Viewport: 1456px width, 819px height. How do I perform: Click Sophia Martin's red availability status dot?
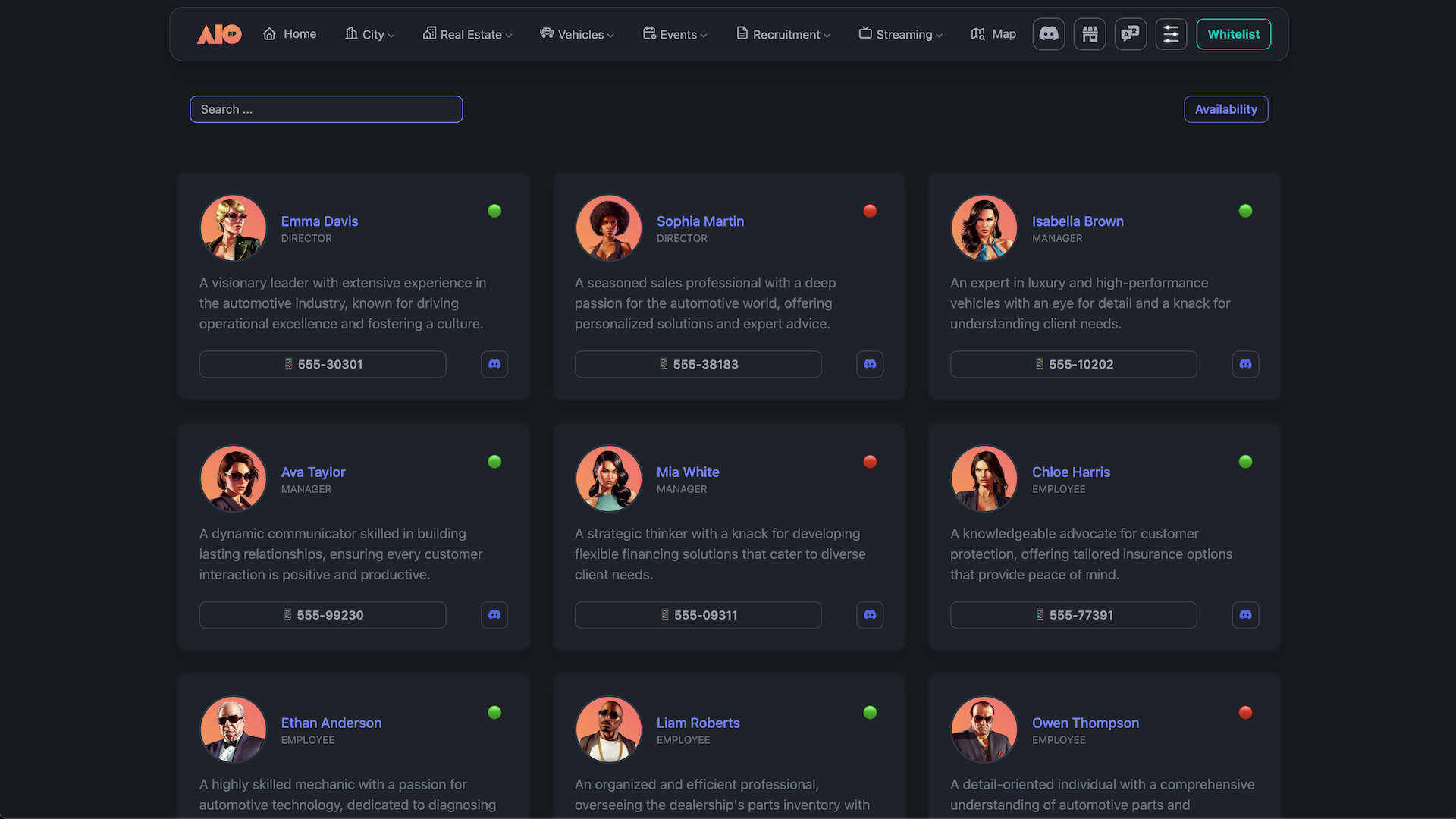[x=870, y=211]
